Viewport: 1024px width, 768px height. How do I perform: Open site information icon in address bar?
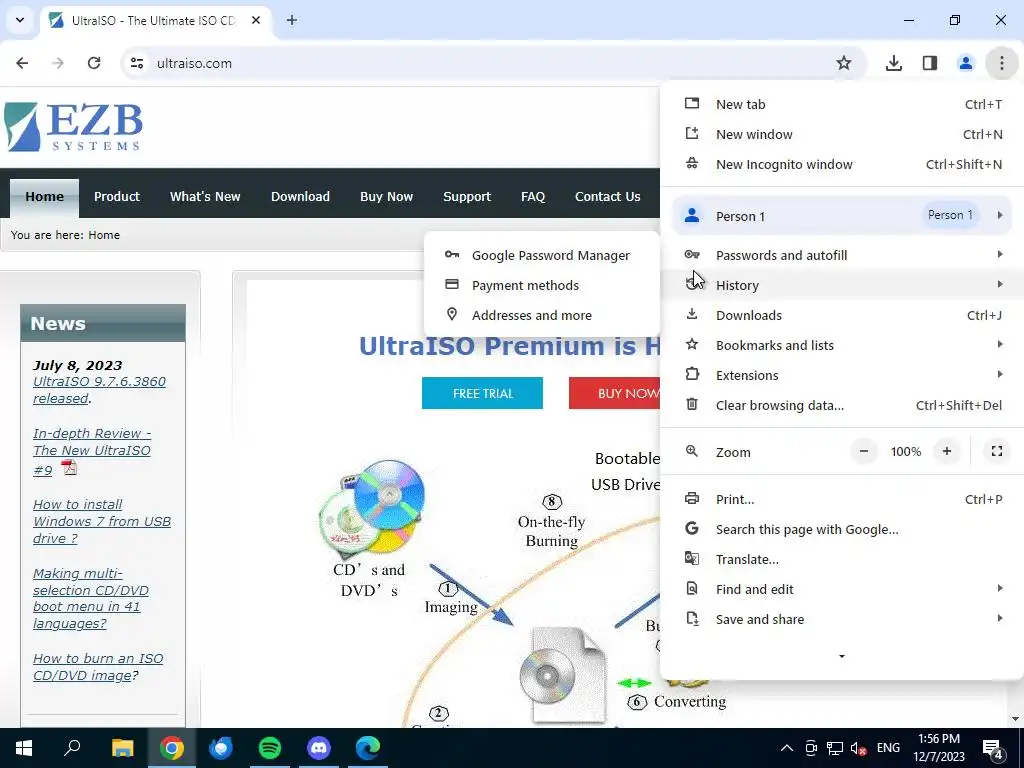click(x=136, y=63)
